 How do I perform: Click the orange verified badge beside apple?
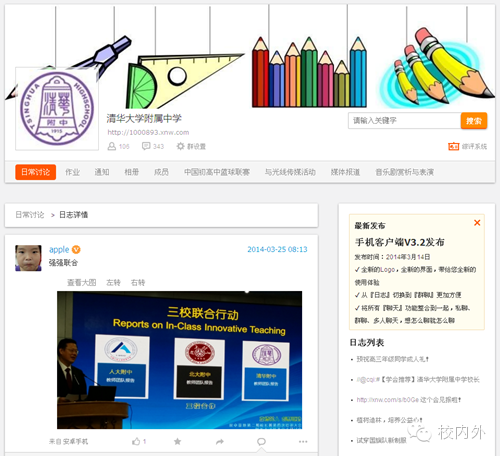(76, 249)
